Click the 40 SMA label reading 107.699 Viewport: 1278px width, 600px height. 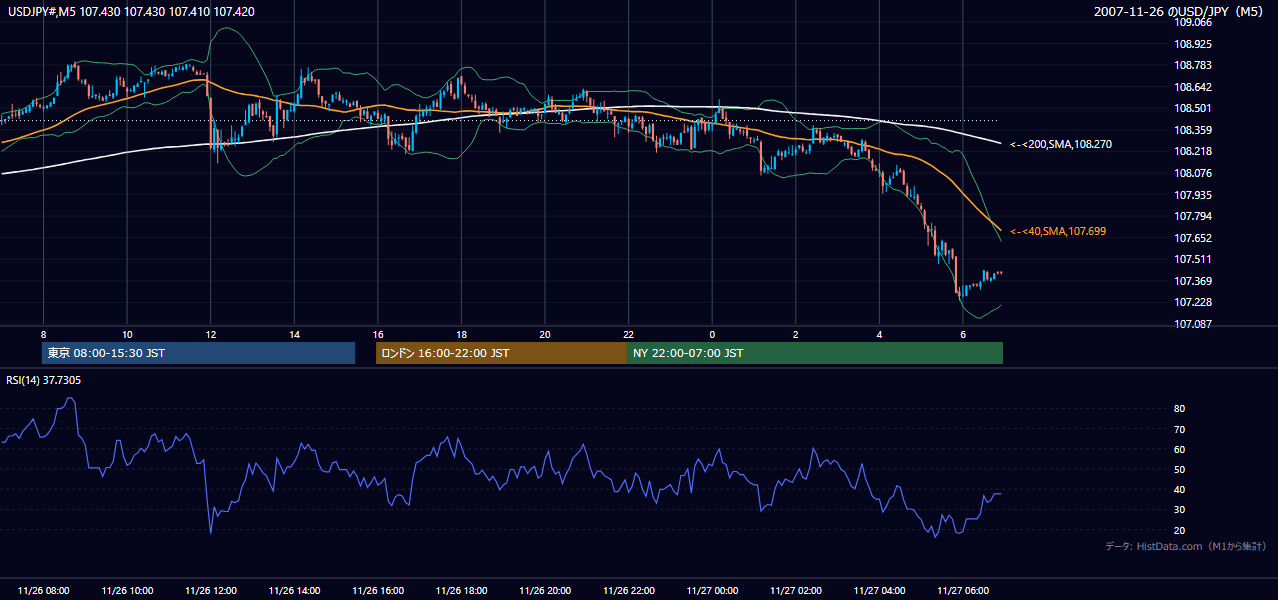1058,231
